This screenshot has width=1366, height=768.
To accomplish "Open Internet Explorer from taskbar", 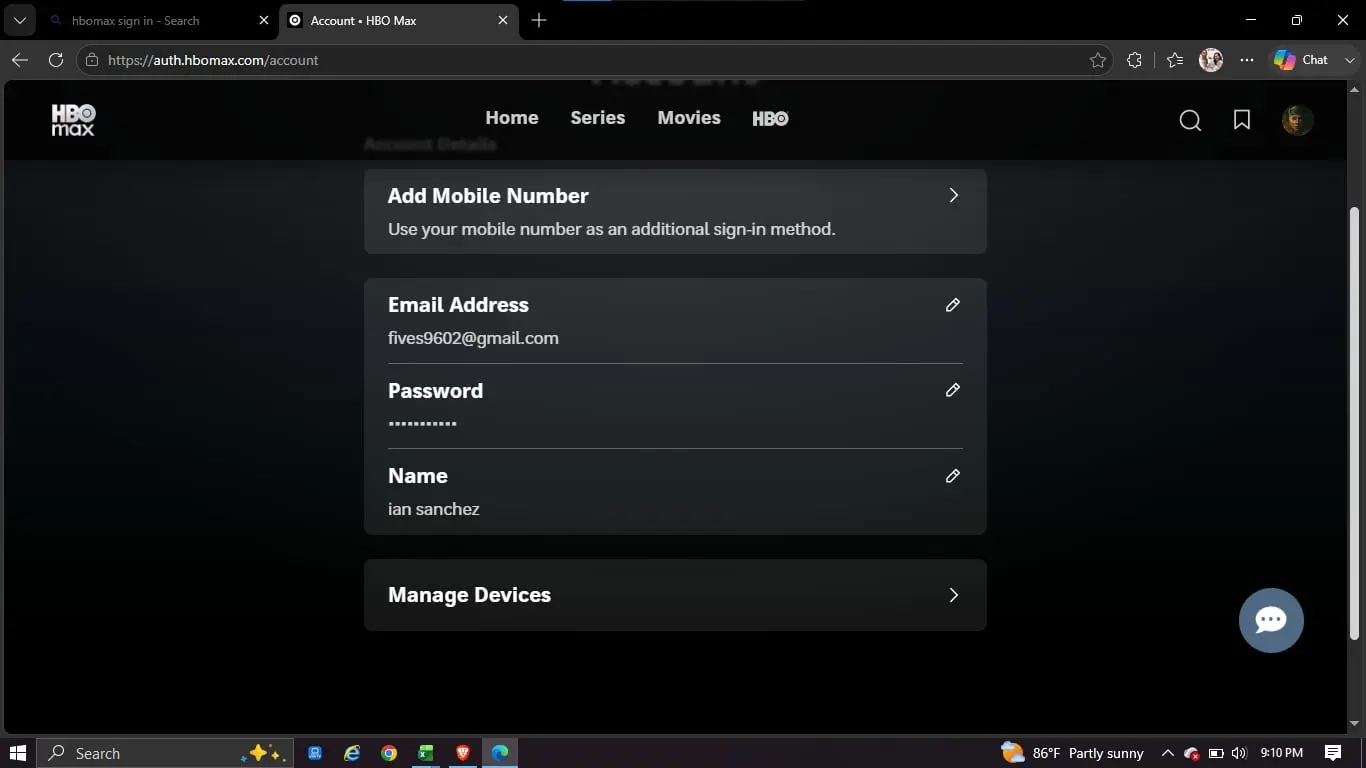I will (352, 753).
